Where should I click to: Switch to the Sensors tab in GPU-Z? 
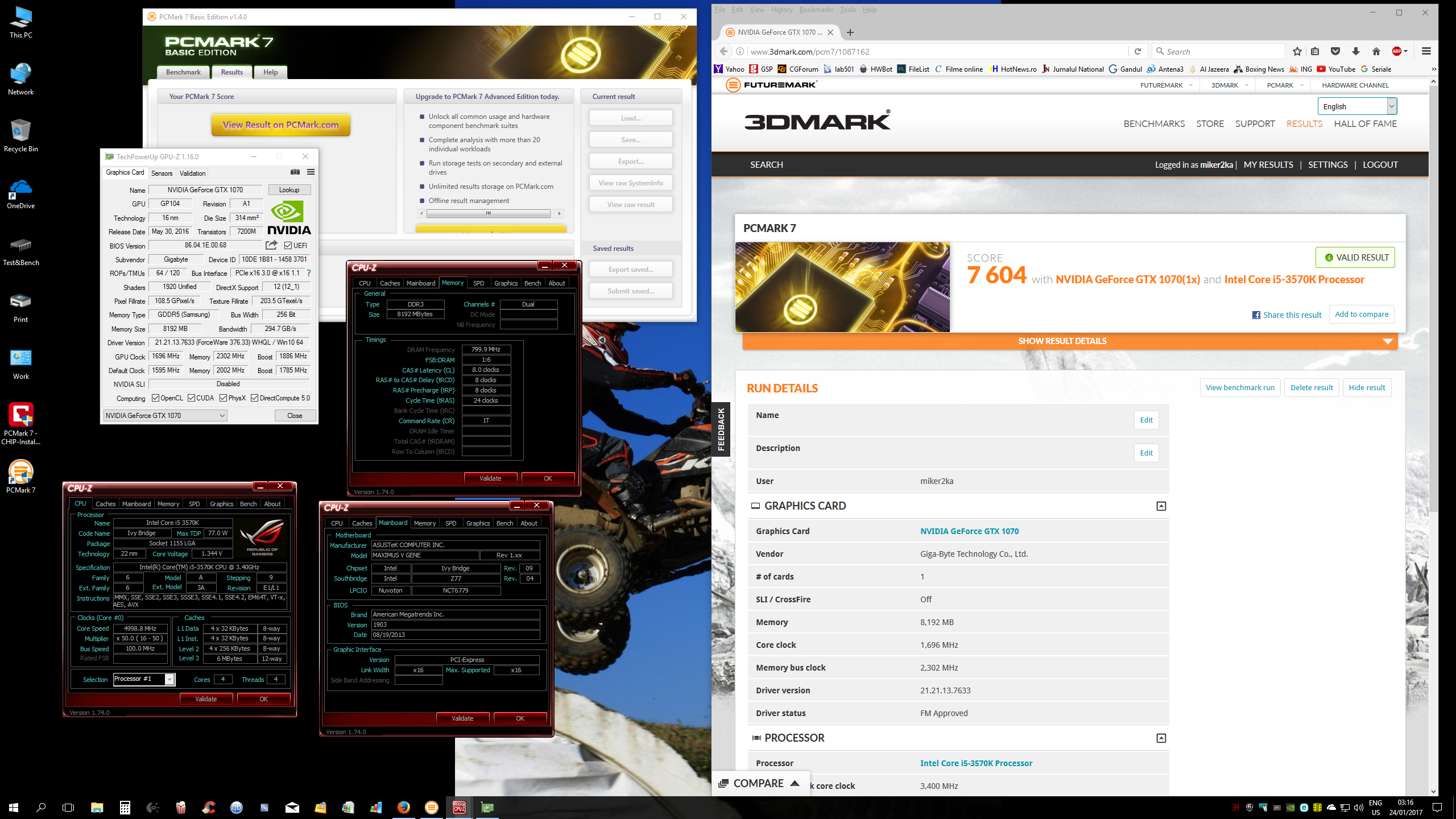coord(162,173)
